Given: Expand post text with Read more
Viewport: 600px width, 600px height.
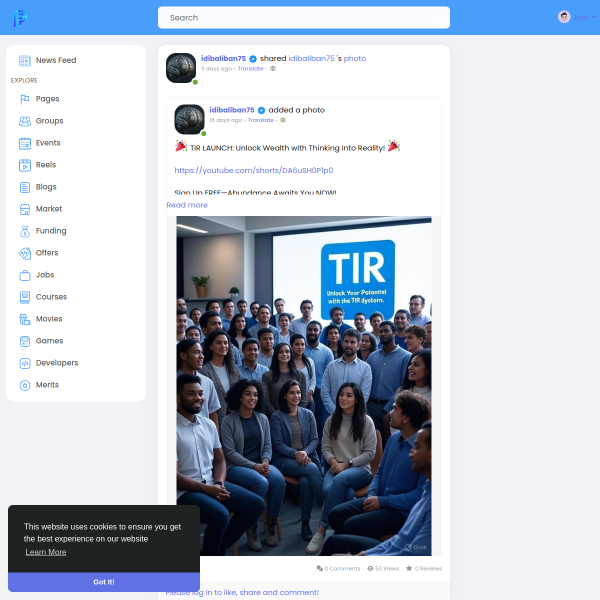Looking at the screenshot, I should tap(187, 205).
